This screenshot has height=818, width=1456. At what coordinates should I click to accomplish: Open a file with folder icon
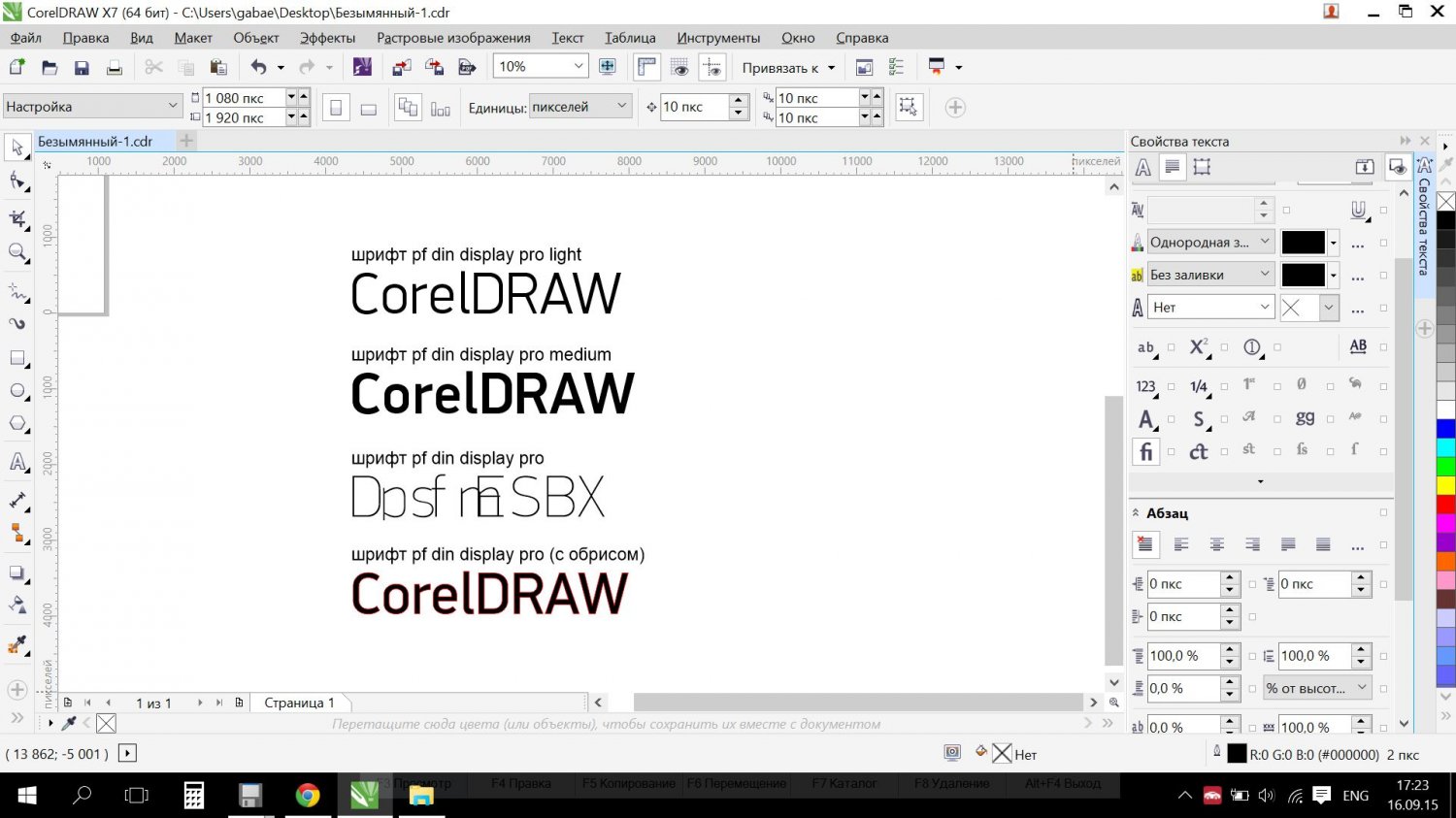[50, 67]
